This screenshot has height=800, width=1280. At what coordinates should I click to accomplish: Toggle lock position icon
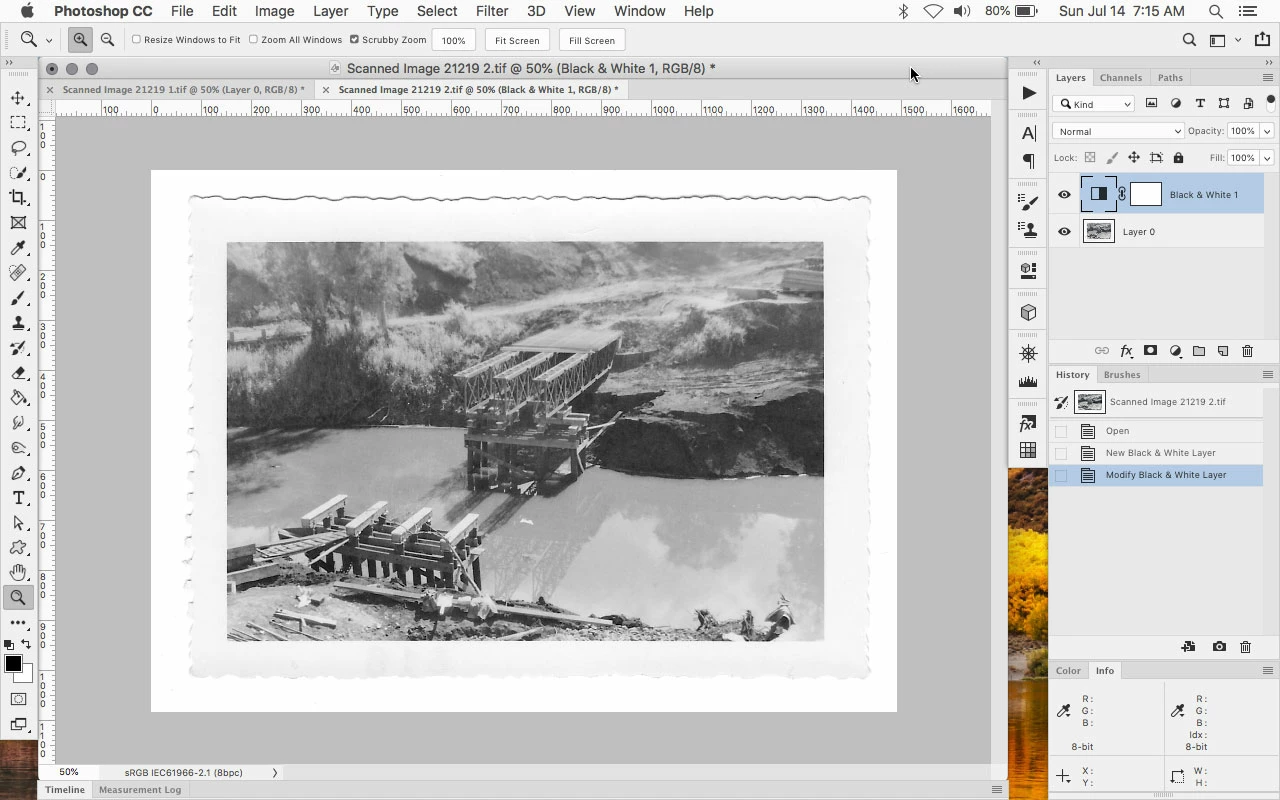pyautogui.click(x=1134, y=158)
